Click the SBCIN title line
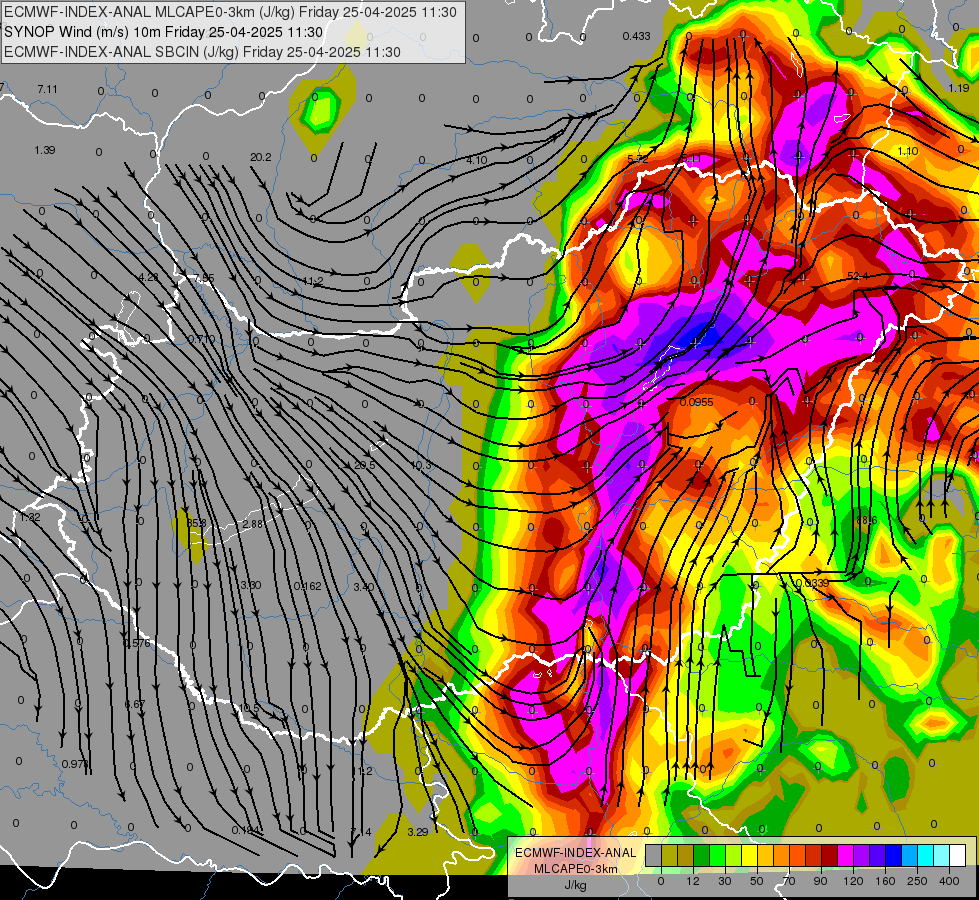Screen dimensions: 979x900 202,52
